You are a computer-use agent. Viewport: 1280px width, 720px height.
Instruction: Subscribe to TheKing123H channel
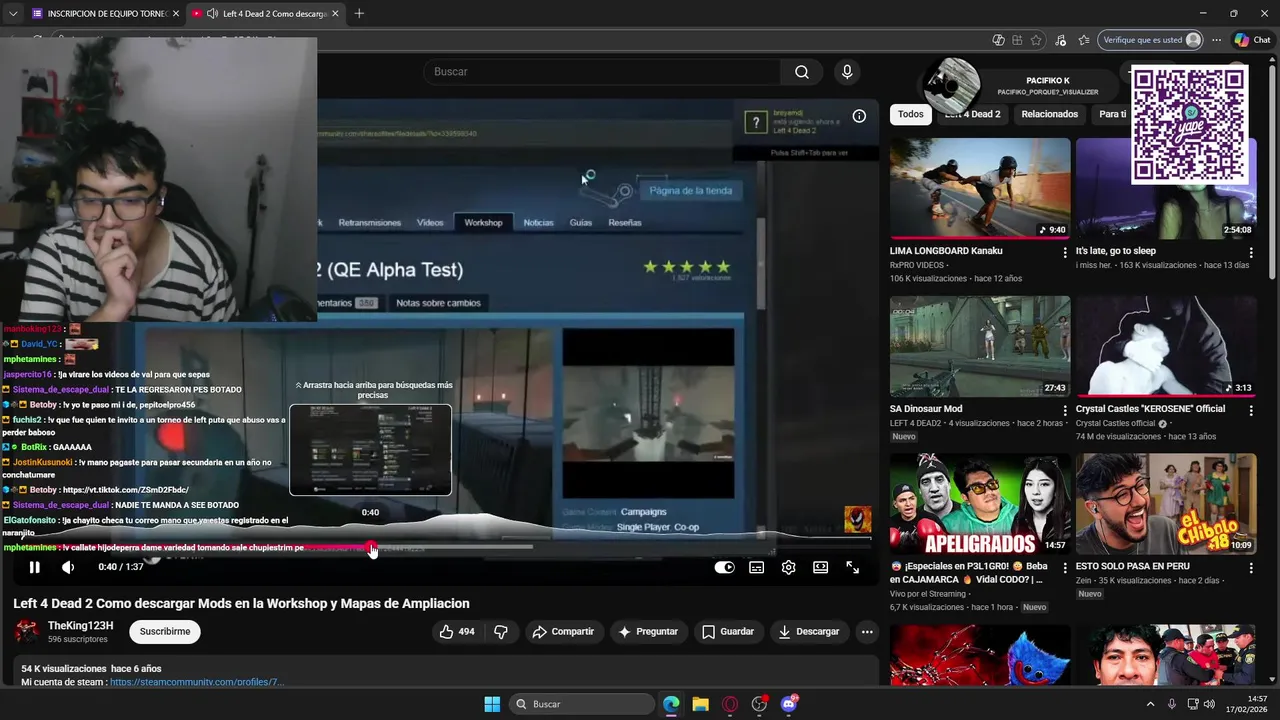[x=165, y=631]
